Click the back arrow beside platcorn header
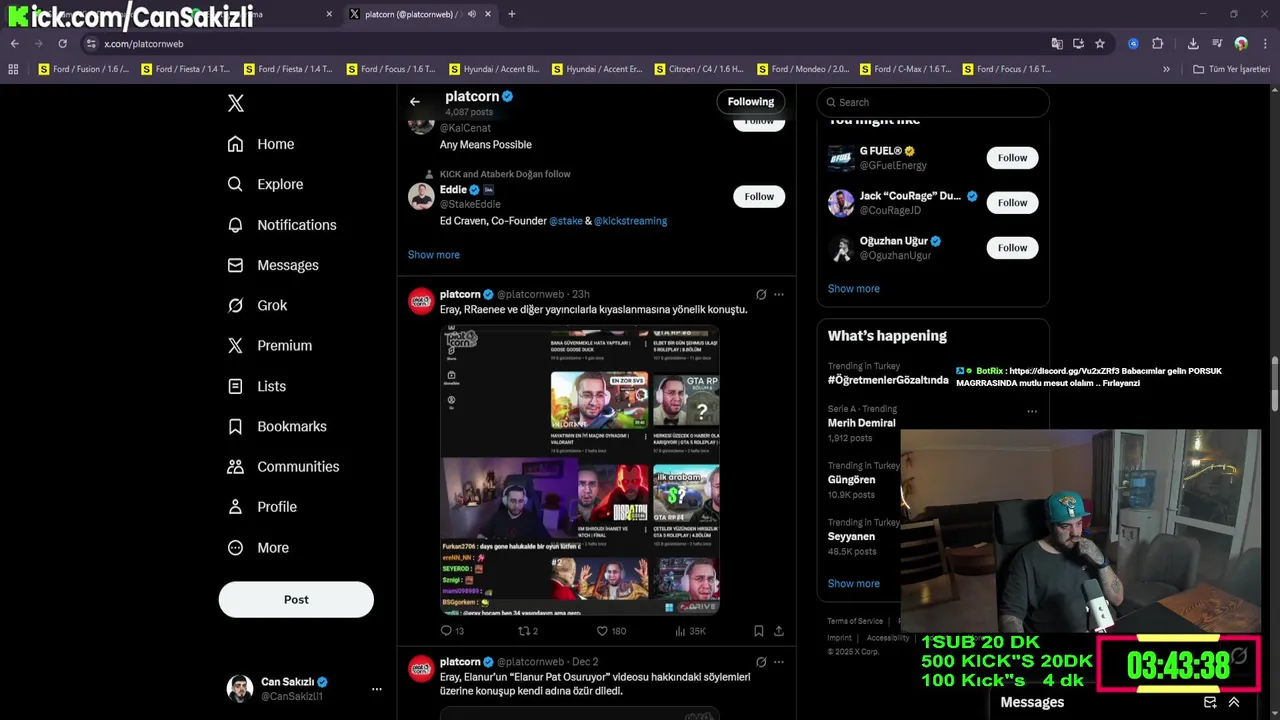The width and height of the screenshot is (1280, 720). point(414,101)
